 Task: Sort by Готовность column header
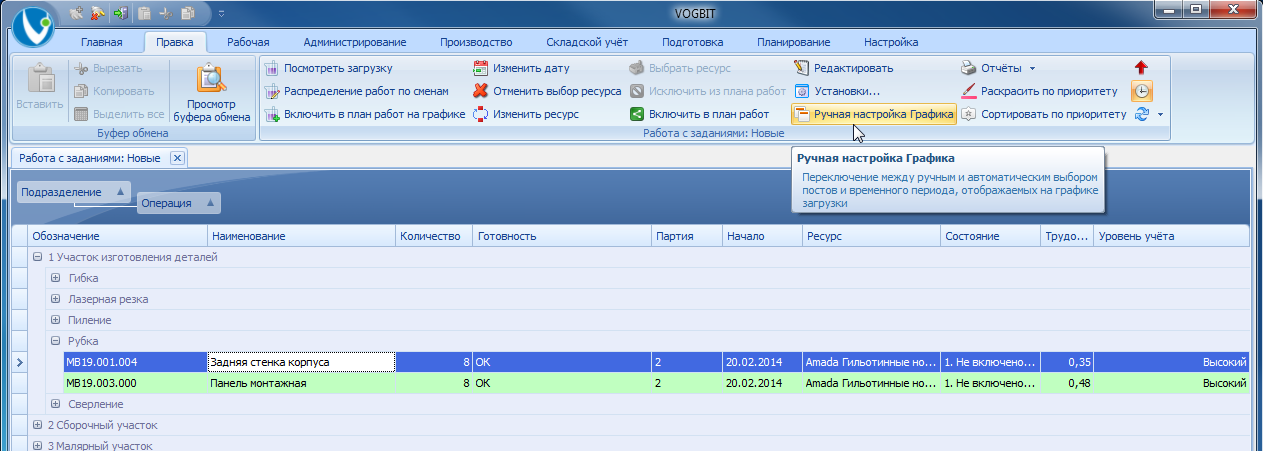pyautogui.click(x=562, y=236)
